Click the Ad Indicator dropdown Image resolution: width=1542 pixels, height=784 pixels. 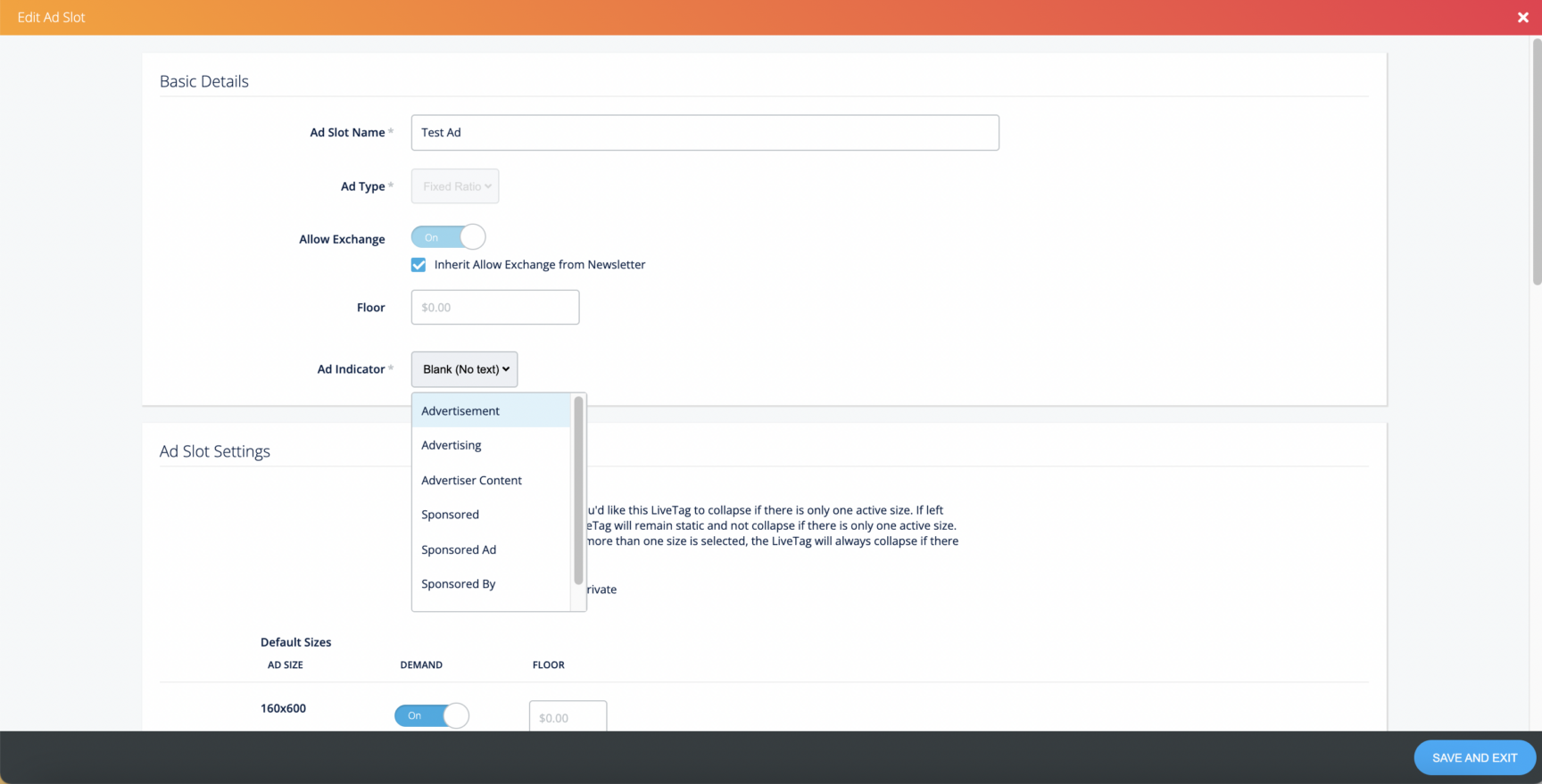point(464,369)
